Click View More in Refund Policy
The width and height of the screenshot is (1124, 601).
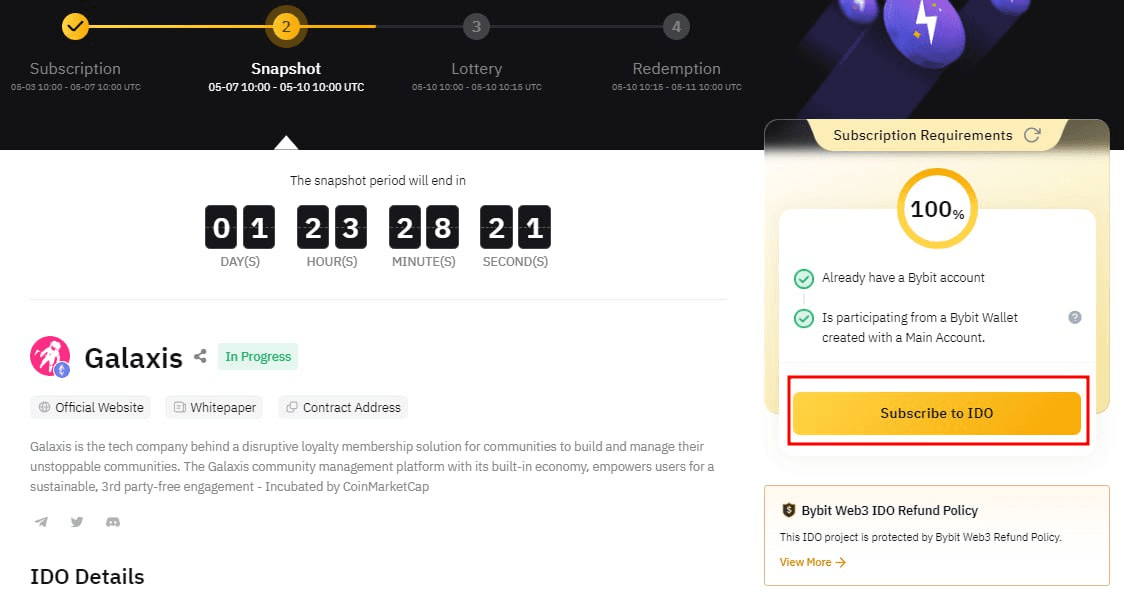pyautogui.click(x=812, y=562)
